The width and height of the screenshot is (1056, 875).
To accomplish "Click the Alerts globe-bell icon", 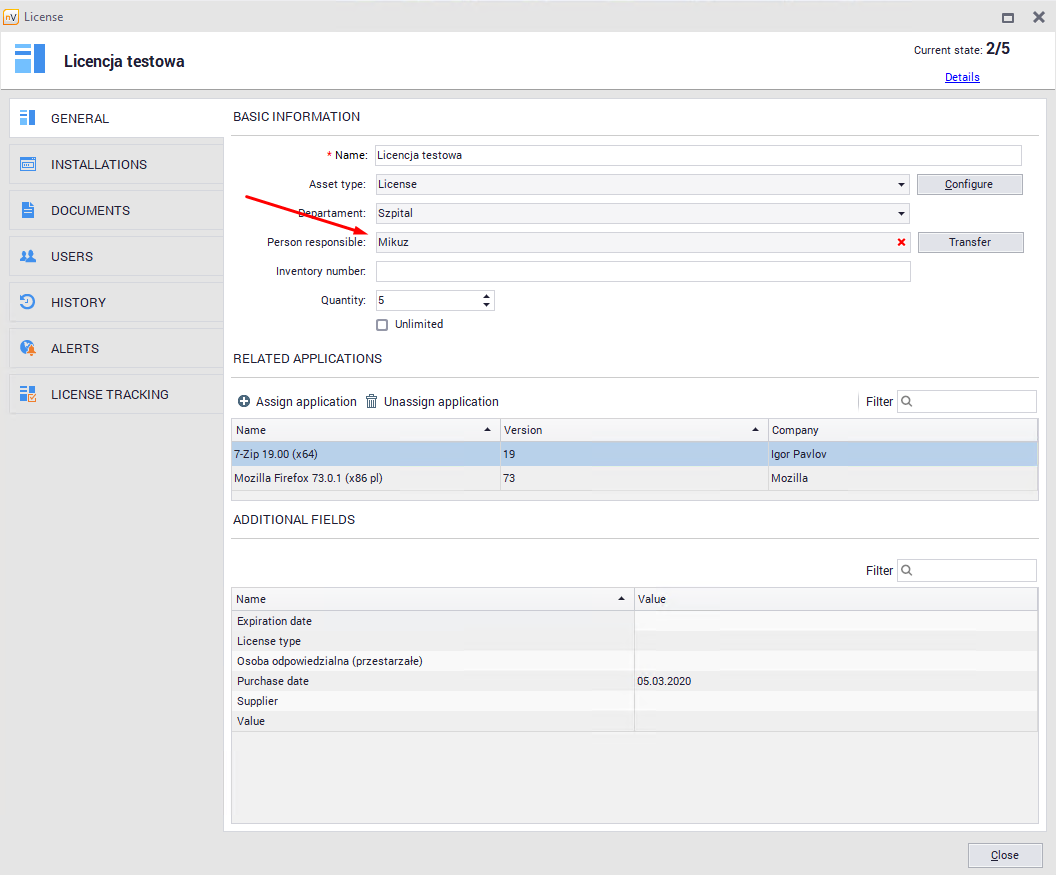I will tap(28, 348).
